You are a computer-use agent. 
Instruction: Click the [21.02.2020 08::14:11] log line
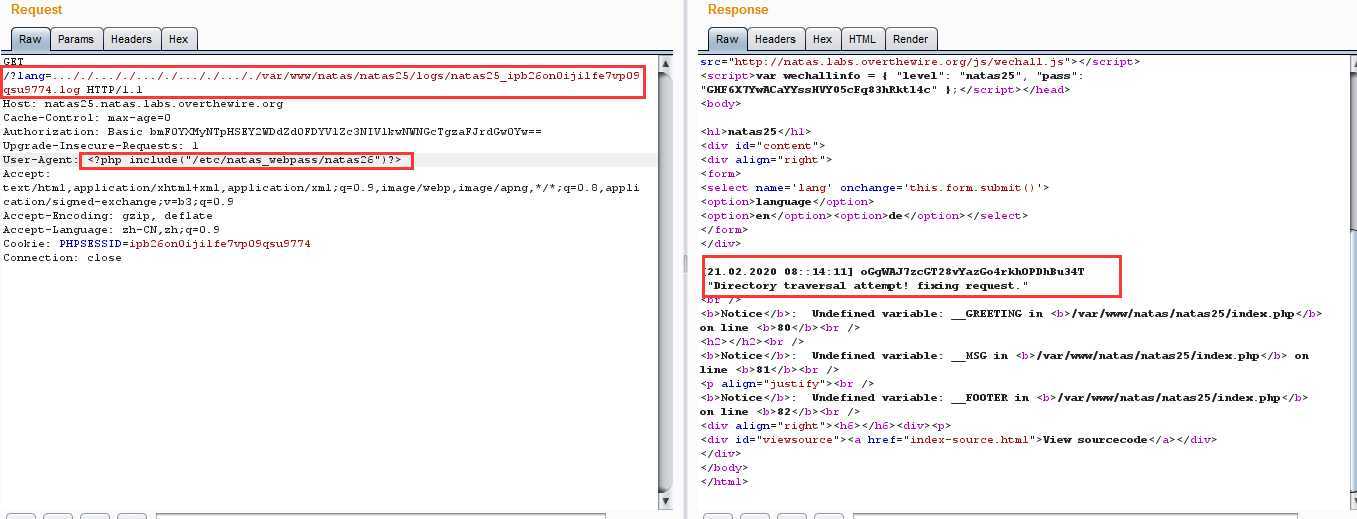pos(894,272)
